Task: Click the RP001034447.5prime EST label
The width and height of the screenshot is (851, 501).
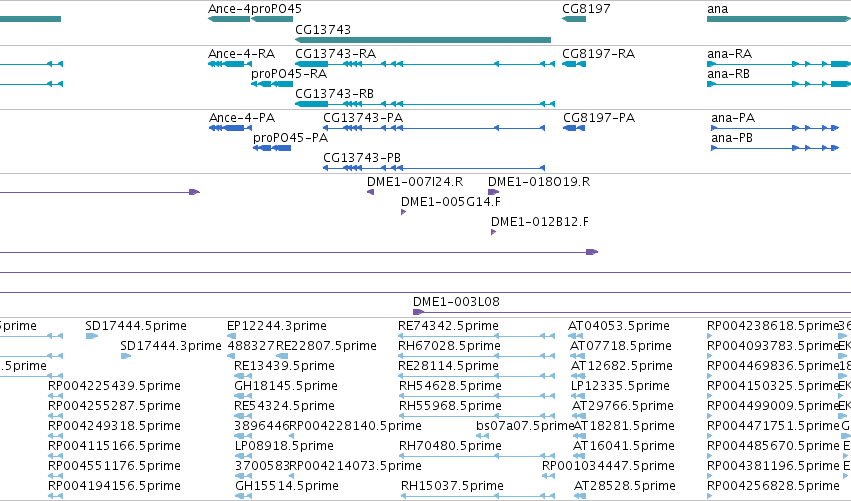Action: click(x=608, y=466)
